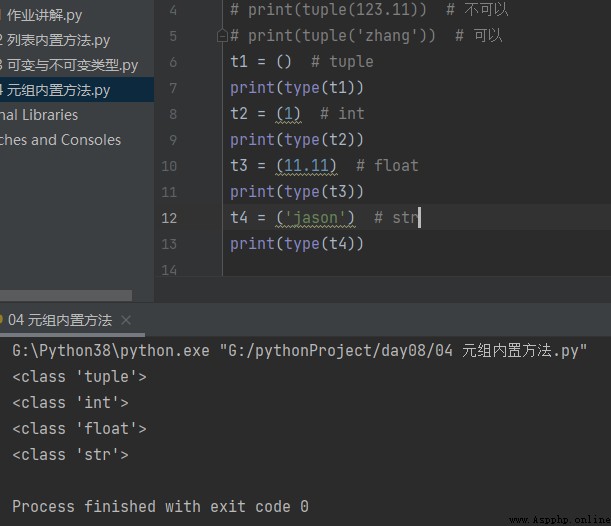Click code line t1 = () # tuple

pos(302,62)
